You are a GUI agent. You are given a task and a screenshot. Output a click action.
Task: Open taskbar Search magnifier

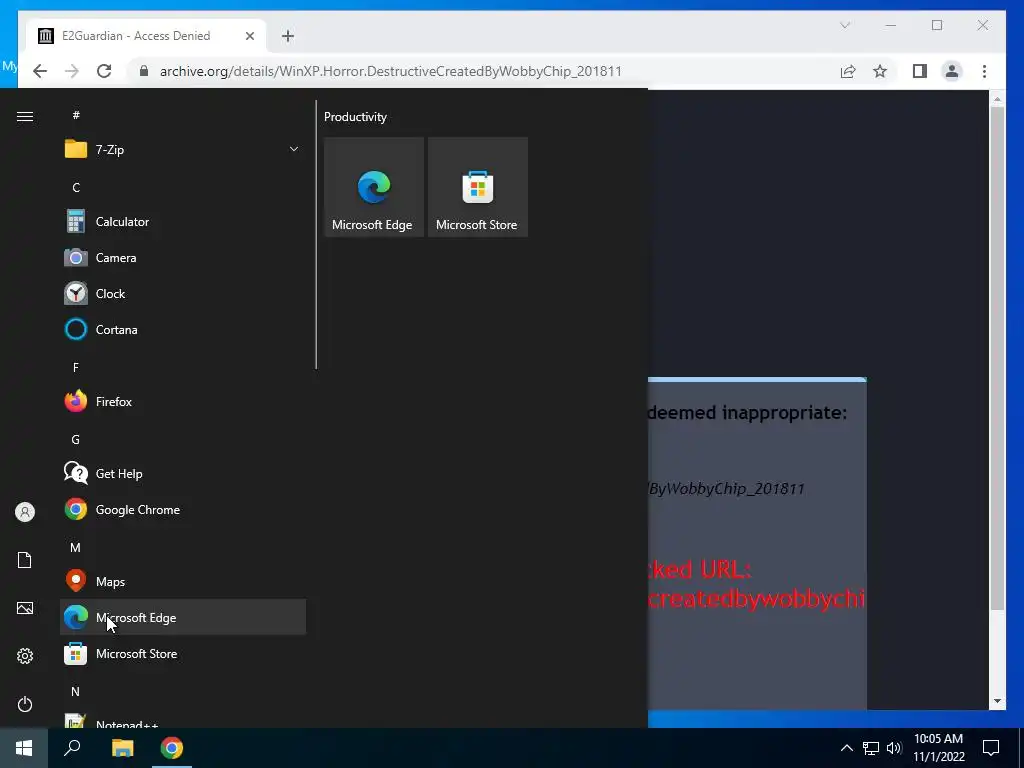pos(72,748)
